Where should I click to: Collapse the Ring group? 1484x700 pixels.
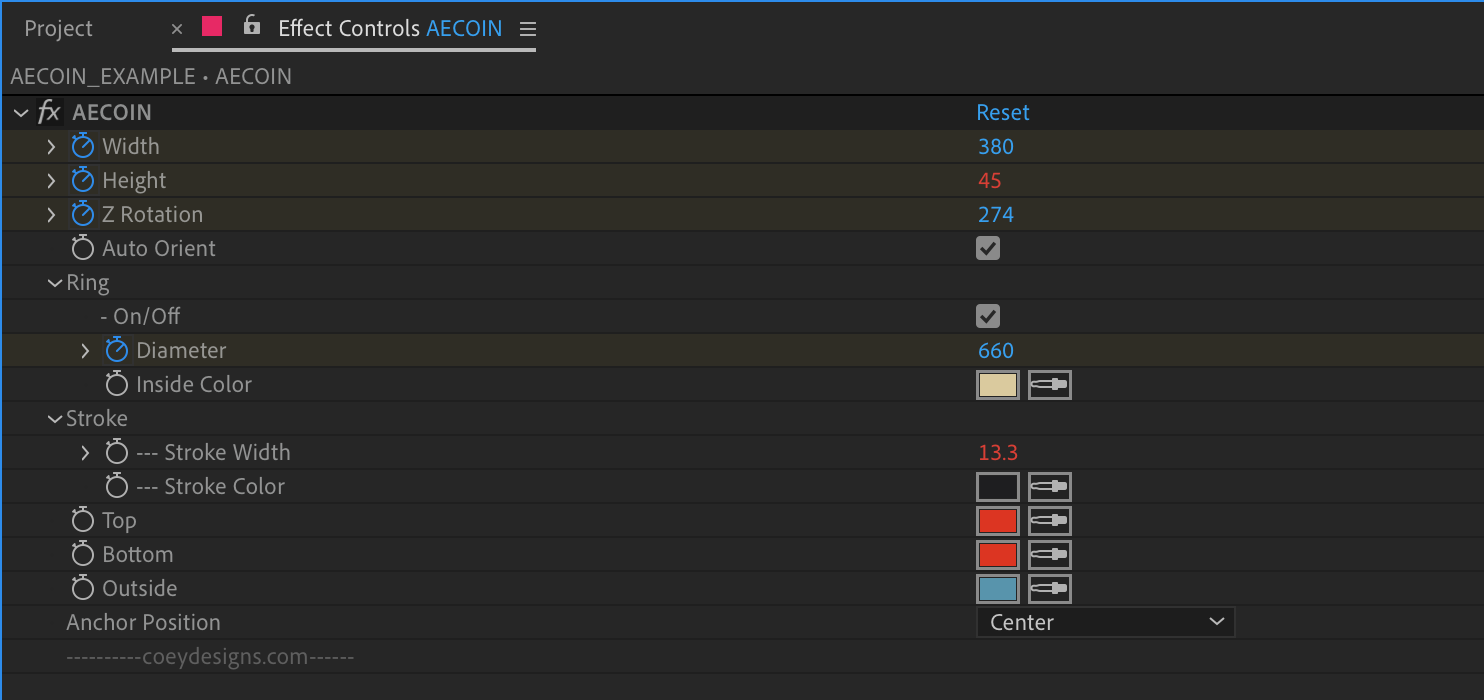pos(55,283)
